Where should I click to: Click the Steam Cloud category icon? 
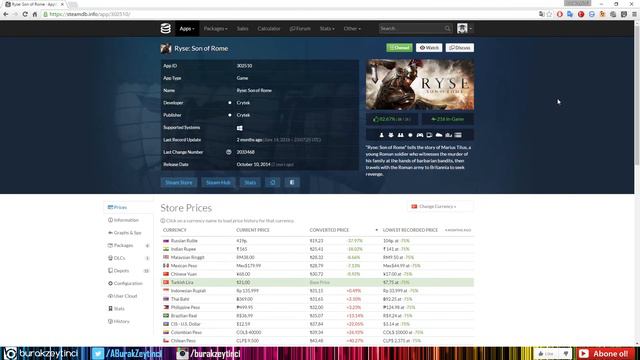tap(439, 135)
